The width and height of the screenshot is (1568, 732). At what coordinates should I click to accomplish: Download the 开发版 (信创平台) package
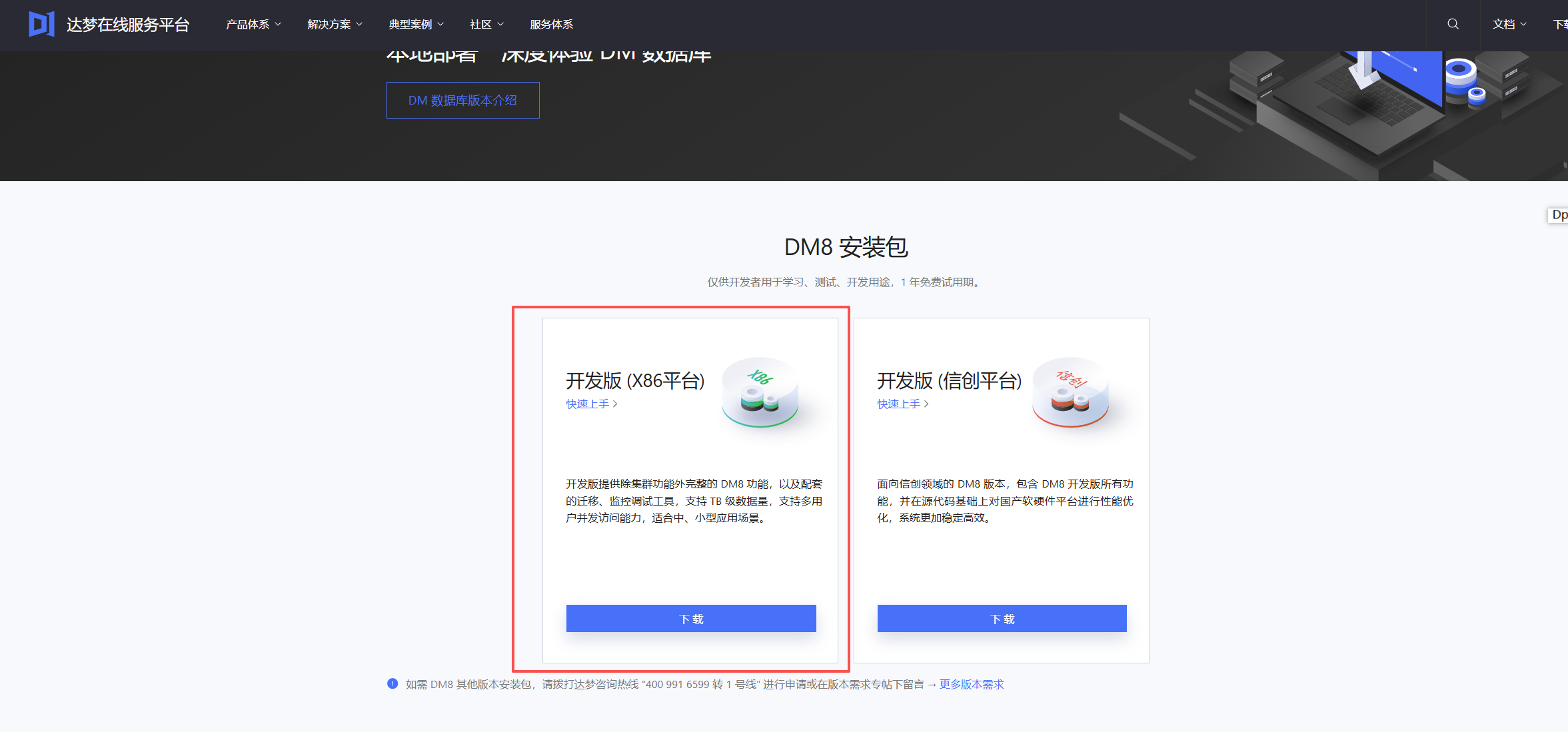click(x=1002, y=618)
